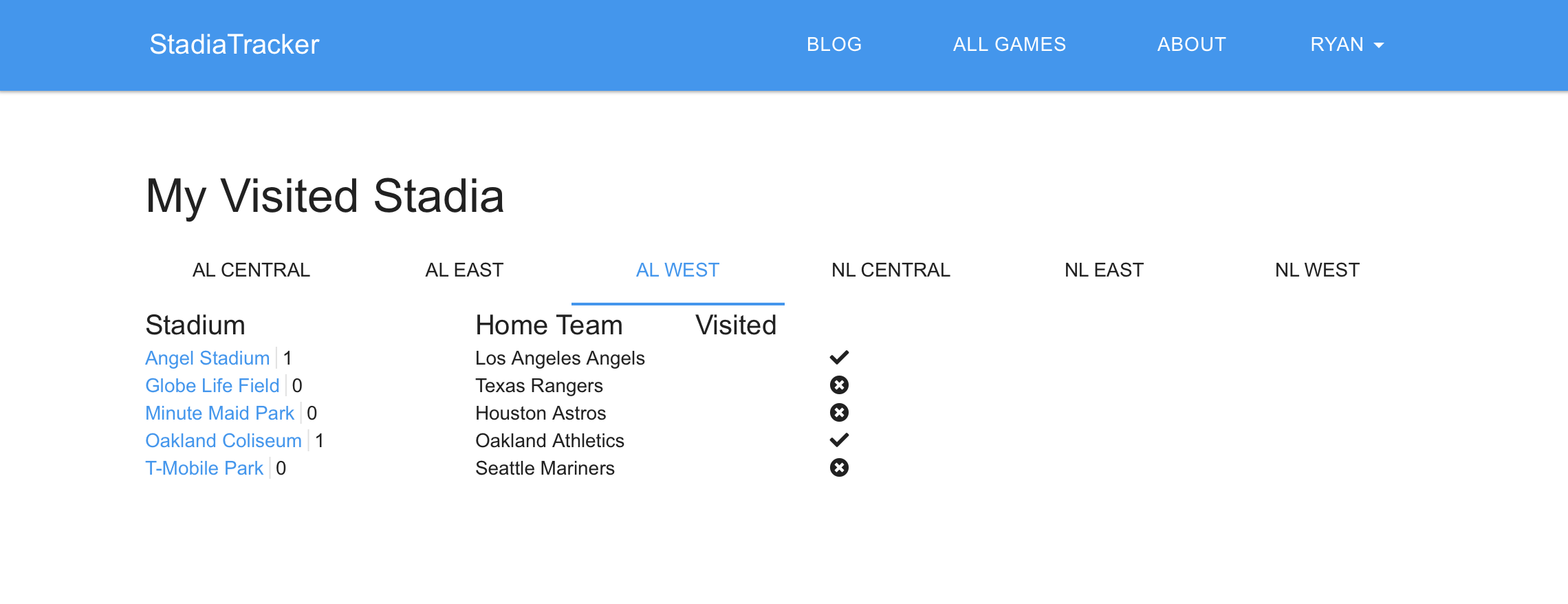
Task: Navigate to ALL GAMES
Action: 1008,44
